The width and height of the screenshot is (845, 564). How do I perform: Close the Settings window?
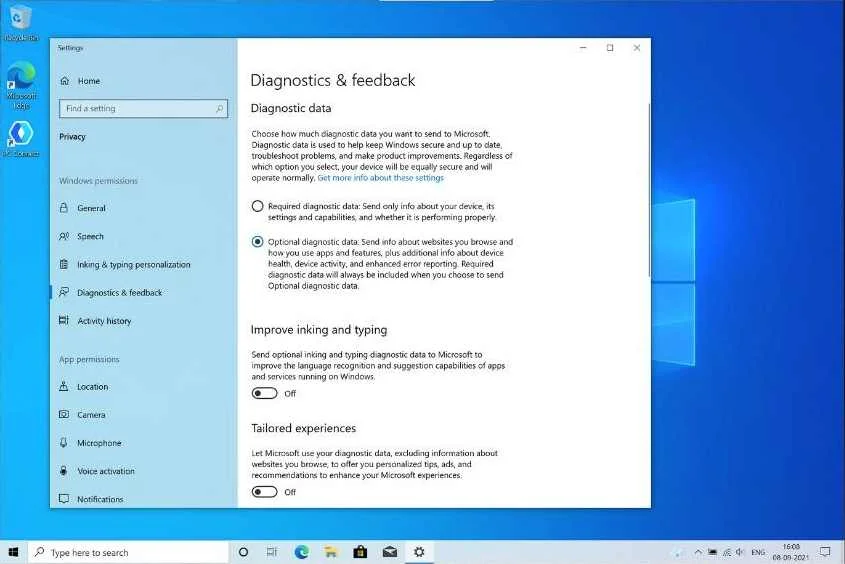tap(637, 48)
